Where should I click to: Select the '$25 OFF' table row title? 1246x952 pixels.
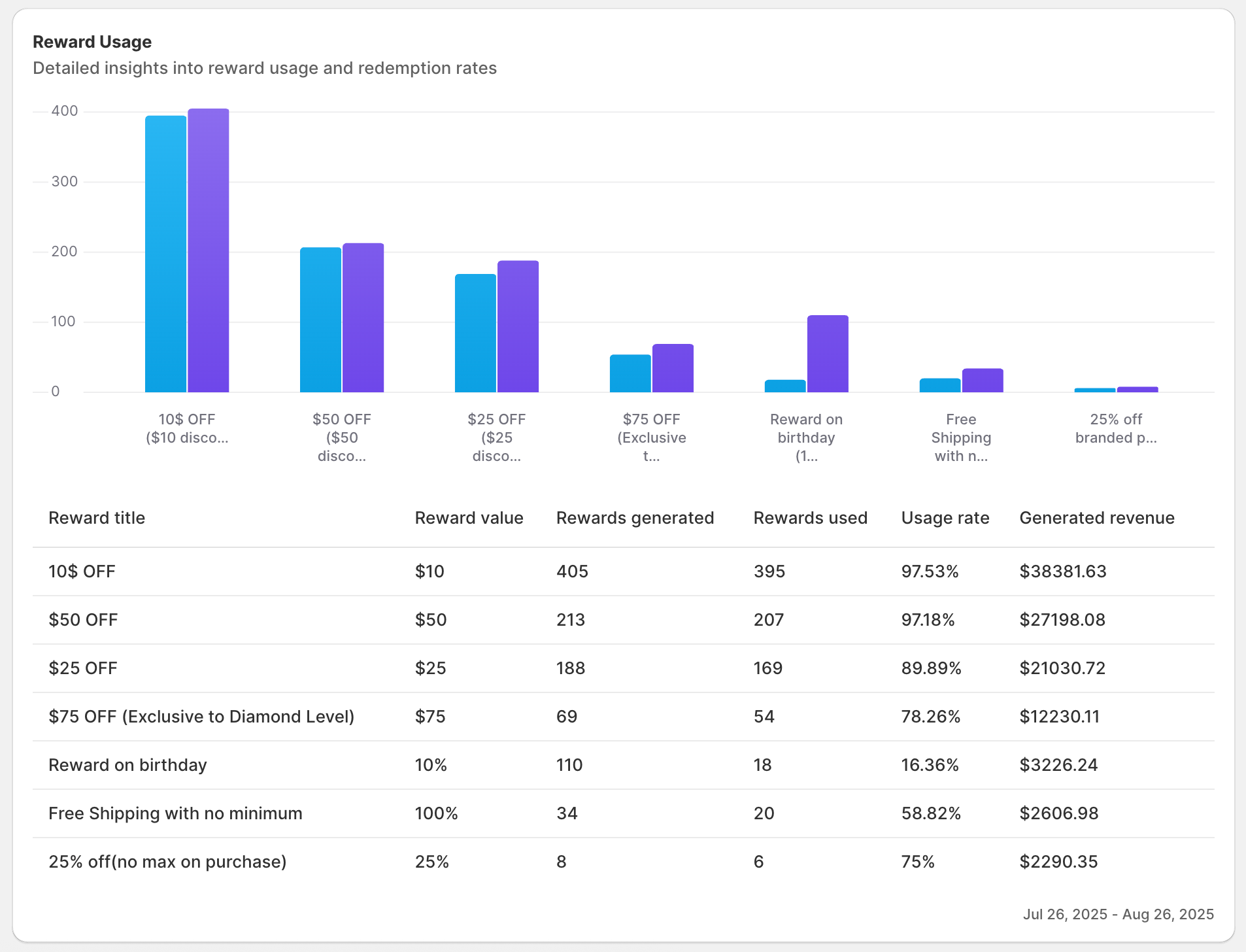(x=83, y=668)
